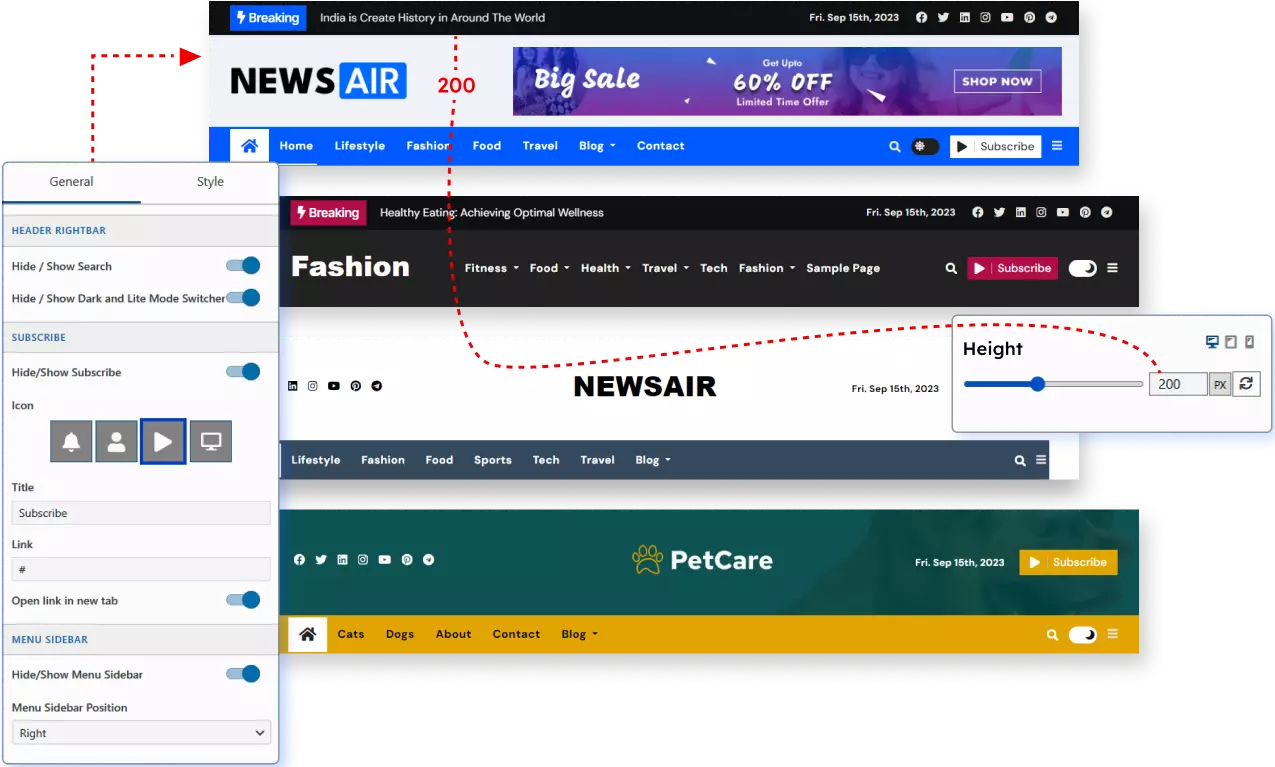Click home icon in NewsAir blue menu
The image size is (1275, 767).
(249, 146)
